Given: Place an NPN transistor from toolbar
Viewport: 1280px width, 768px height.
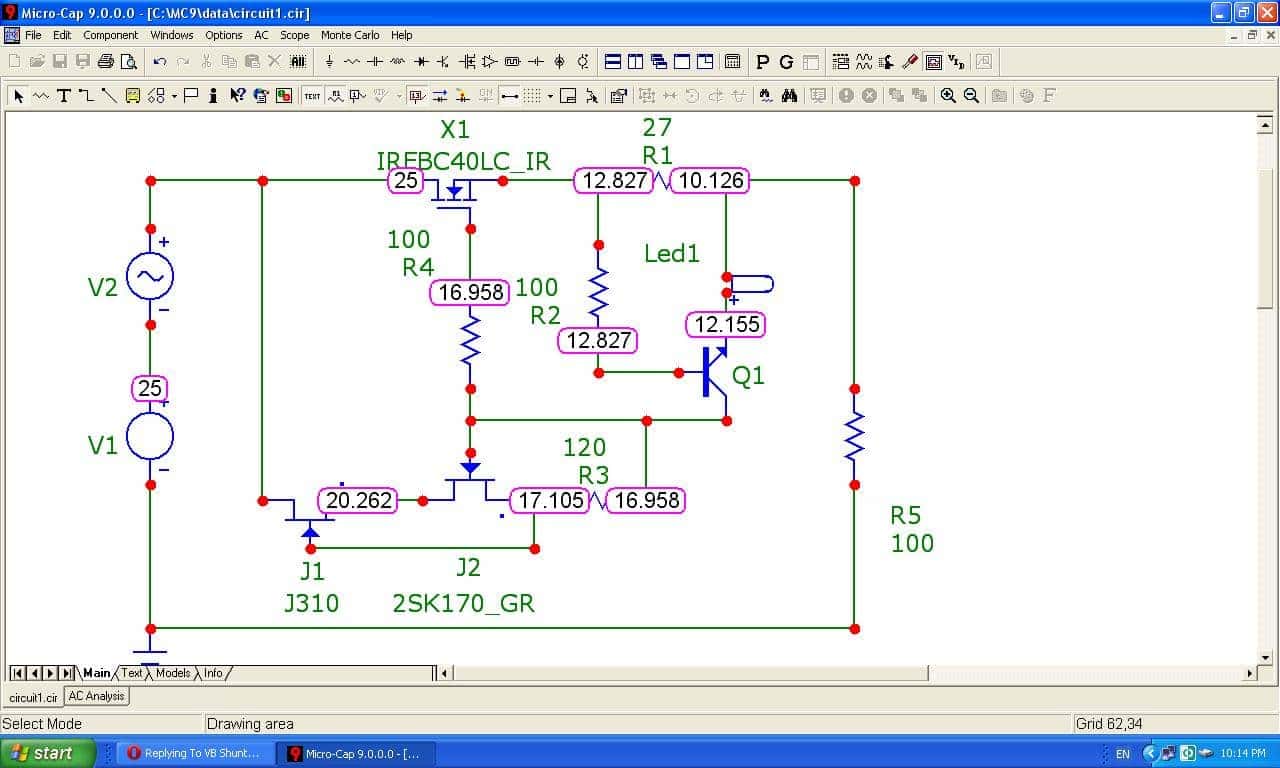Looking at the screenshot, I should click(443, 62).
